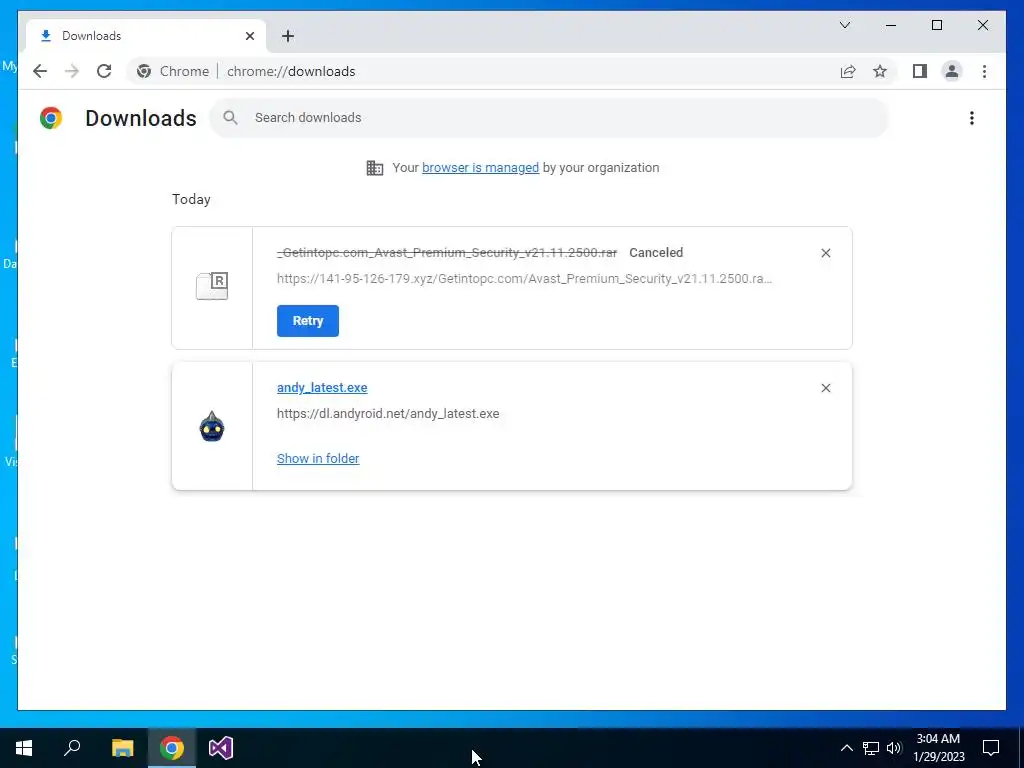Open the tab search chevron
The height and width of the screenshot is (768, 1024).
coord(845,25)
